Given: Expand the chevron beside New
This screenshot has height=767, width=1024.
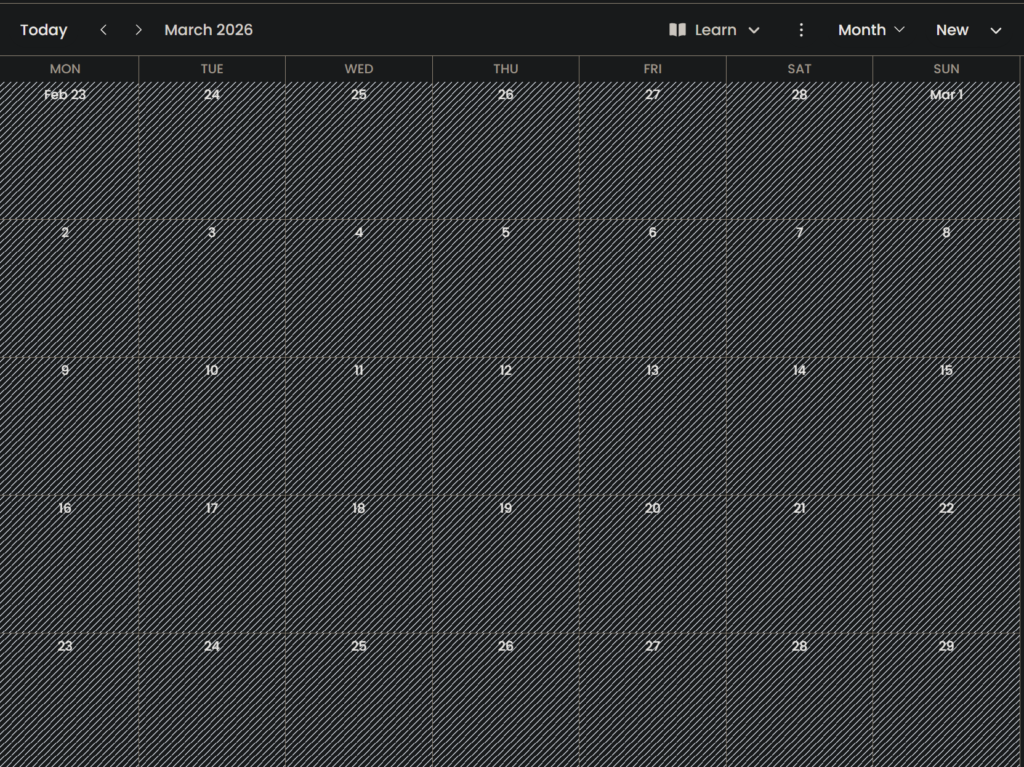Looking at the screenshot, I should click(x=995, y=31).
